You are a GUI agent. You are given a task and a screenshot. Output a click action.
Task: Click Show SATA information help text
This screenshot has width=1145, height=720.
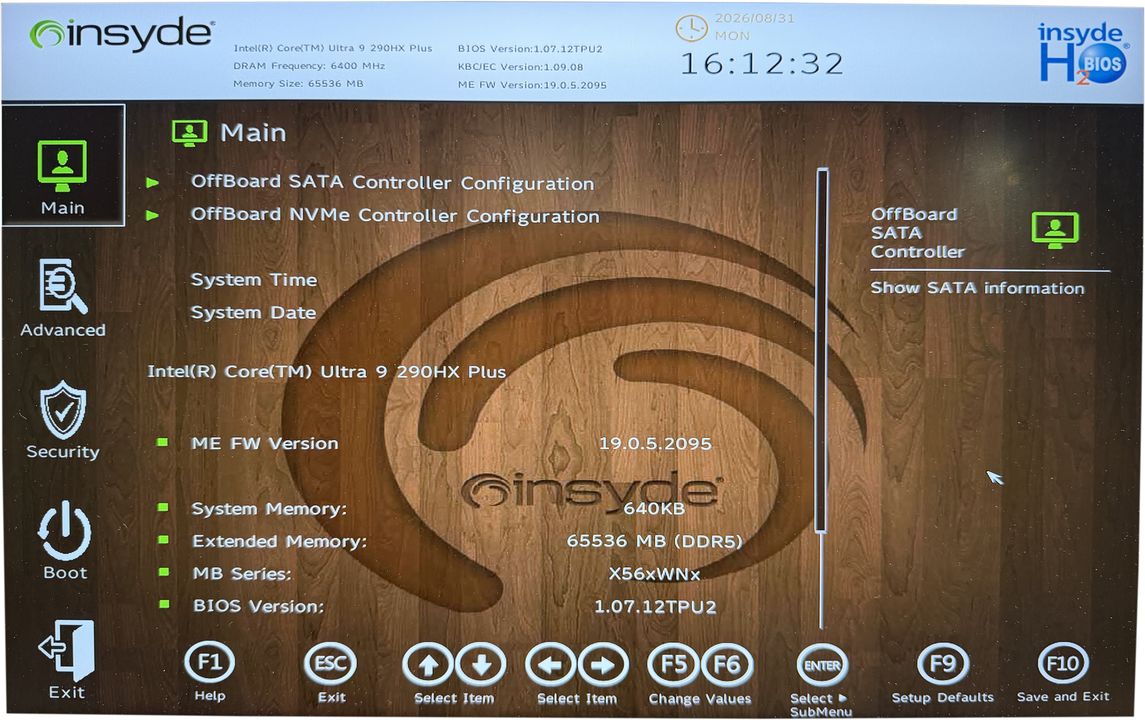[x=978, y=288]
